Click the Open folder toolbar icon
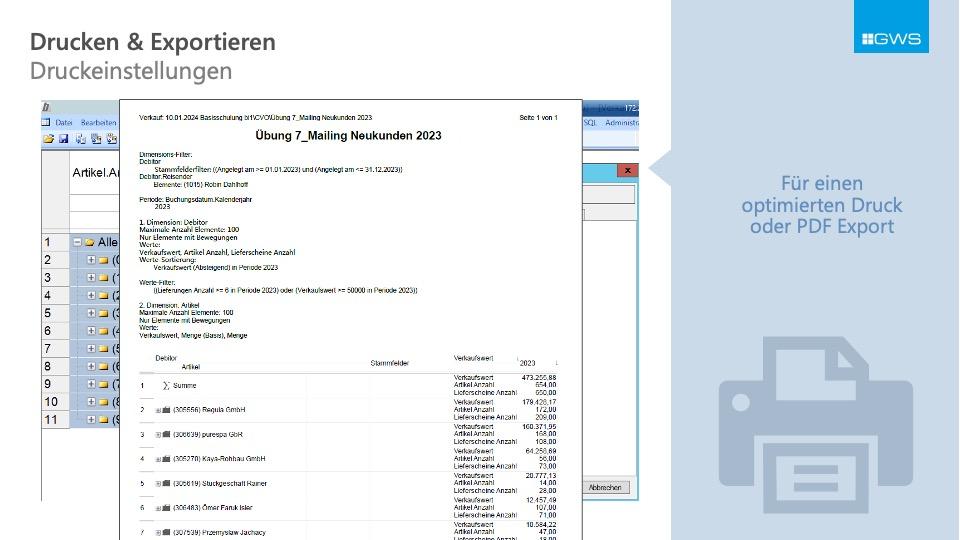This screenshot has width=960, height=540. coord(48,139)
